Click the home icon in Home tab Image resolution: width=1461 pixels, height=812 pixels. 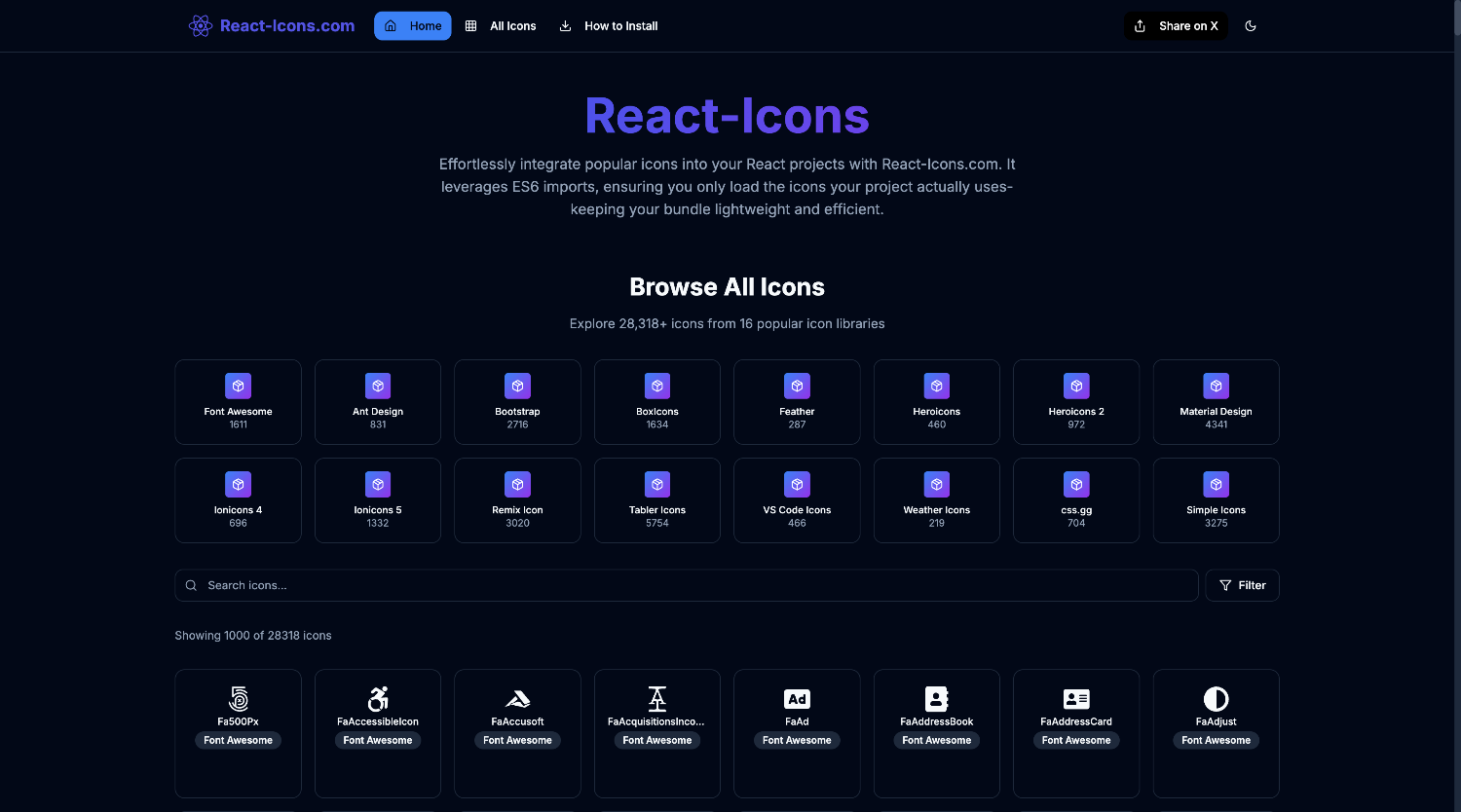tap(391, 26)
